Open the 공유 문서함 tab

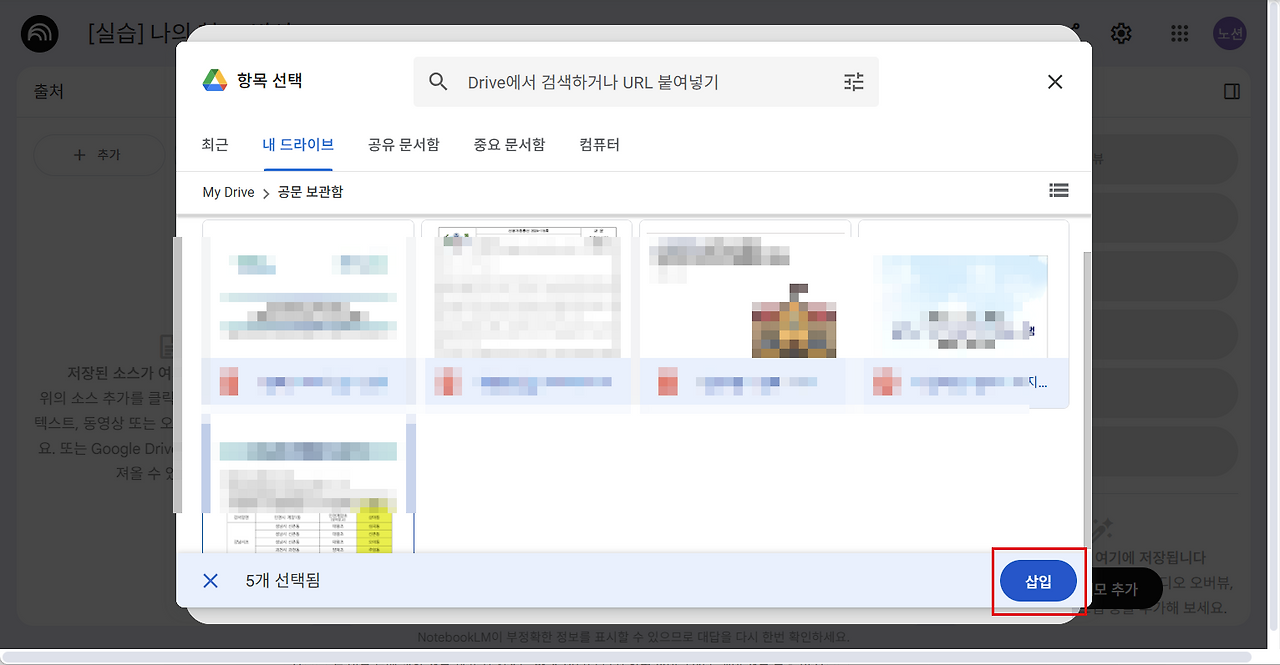click(x=403, y=145)
